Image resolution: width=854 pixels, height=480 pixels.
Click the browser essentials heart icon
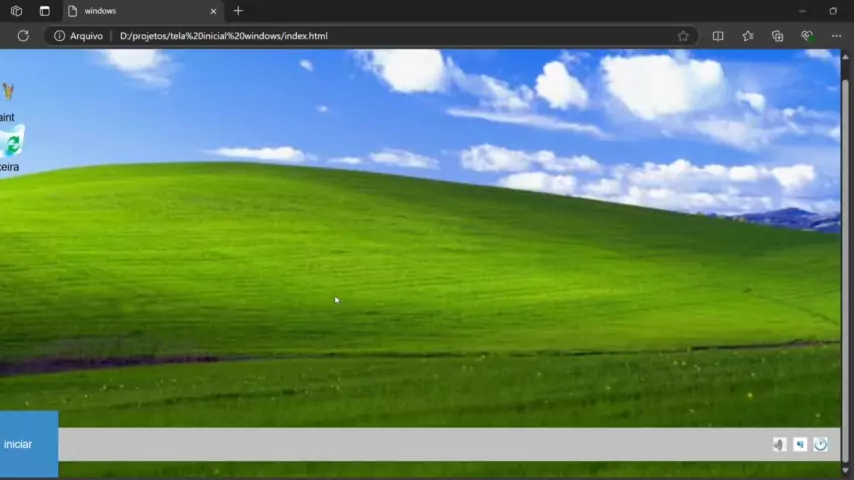[x=807, y=36]
